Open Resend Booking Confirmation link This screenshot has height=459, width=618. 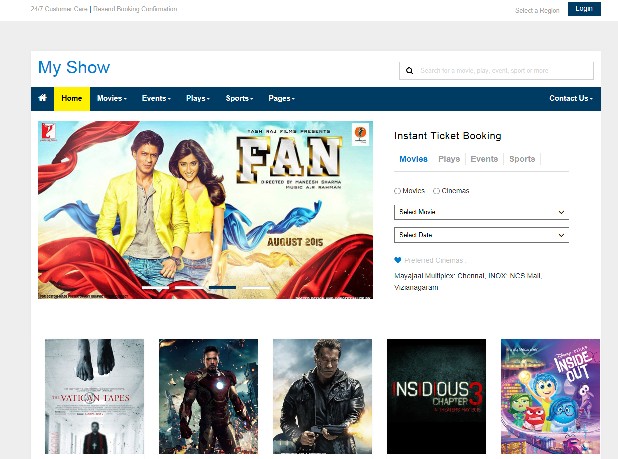[135, 9]
